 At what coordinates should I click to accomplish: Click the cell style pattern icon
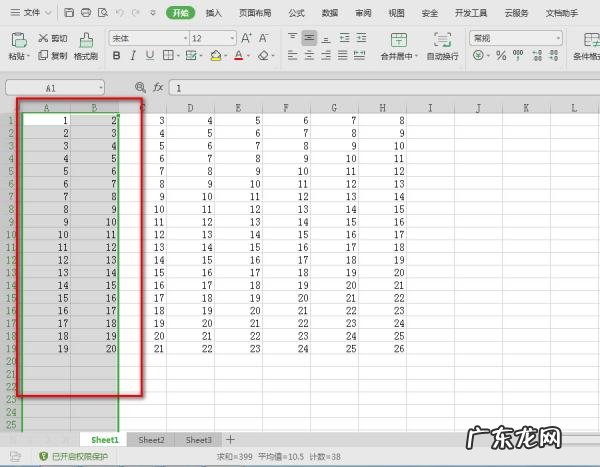(191, 56)
